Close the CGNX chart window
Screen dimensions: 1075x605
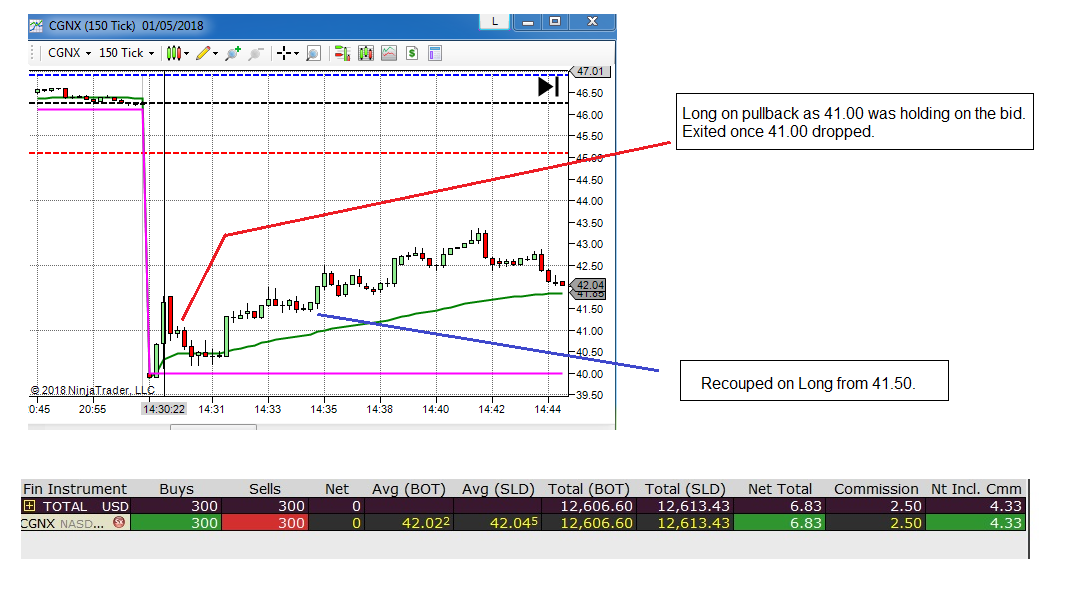(x=592, y=22)
